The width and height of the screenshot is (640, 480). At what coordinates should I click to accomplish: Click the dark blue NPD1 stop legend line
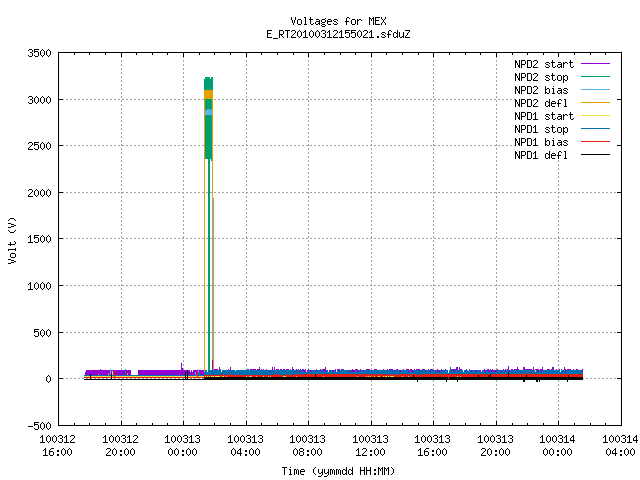tap(595, 129)
